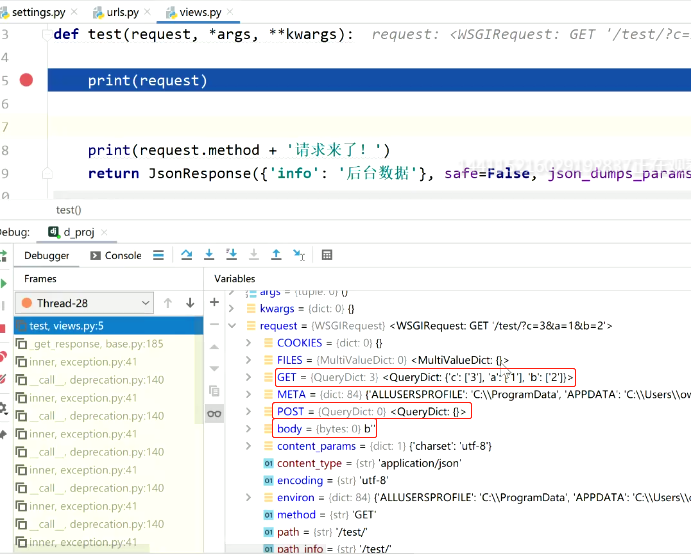Toggle the breakpoint on line 5
Viewport: 691px width, 554px height.
[x=26, y=80]
